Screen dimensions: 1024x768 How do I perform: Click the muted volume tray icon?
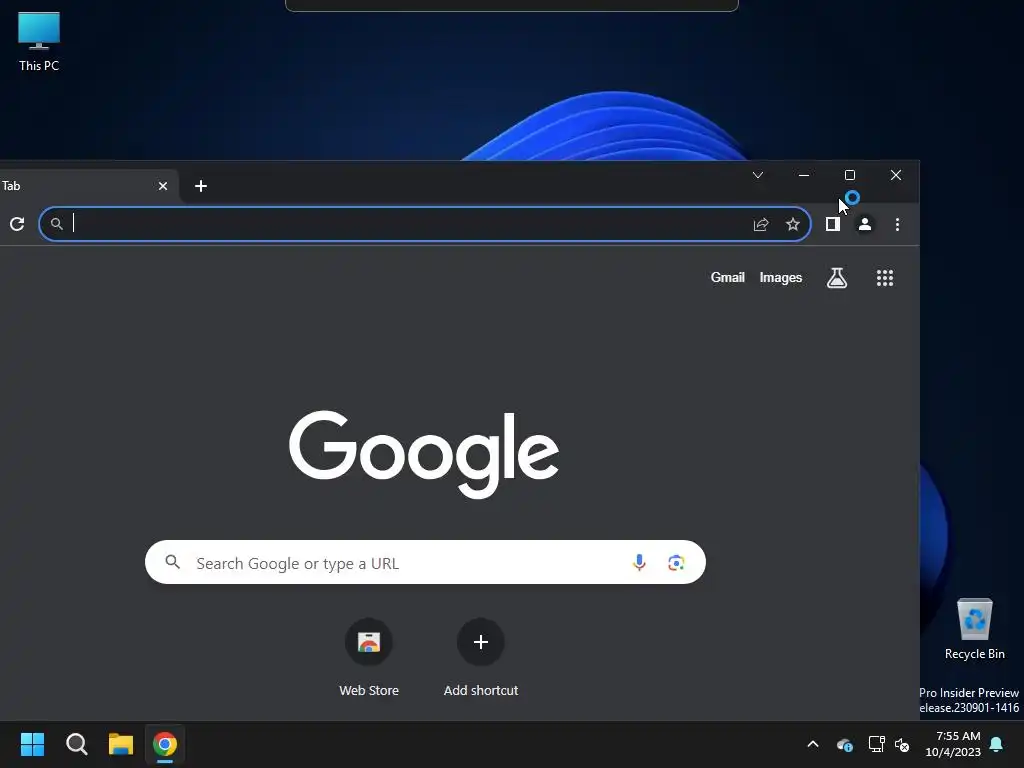(902, 744)
